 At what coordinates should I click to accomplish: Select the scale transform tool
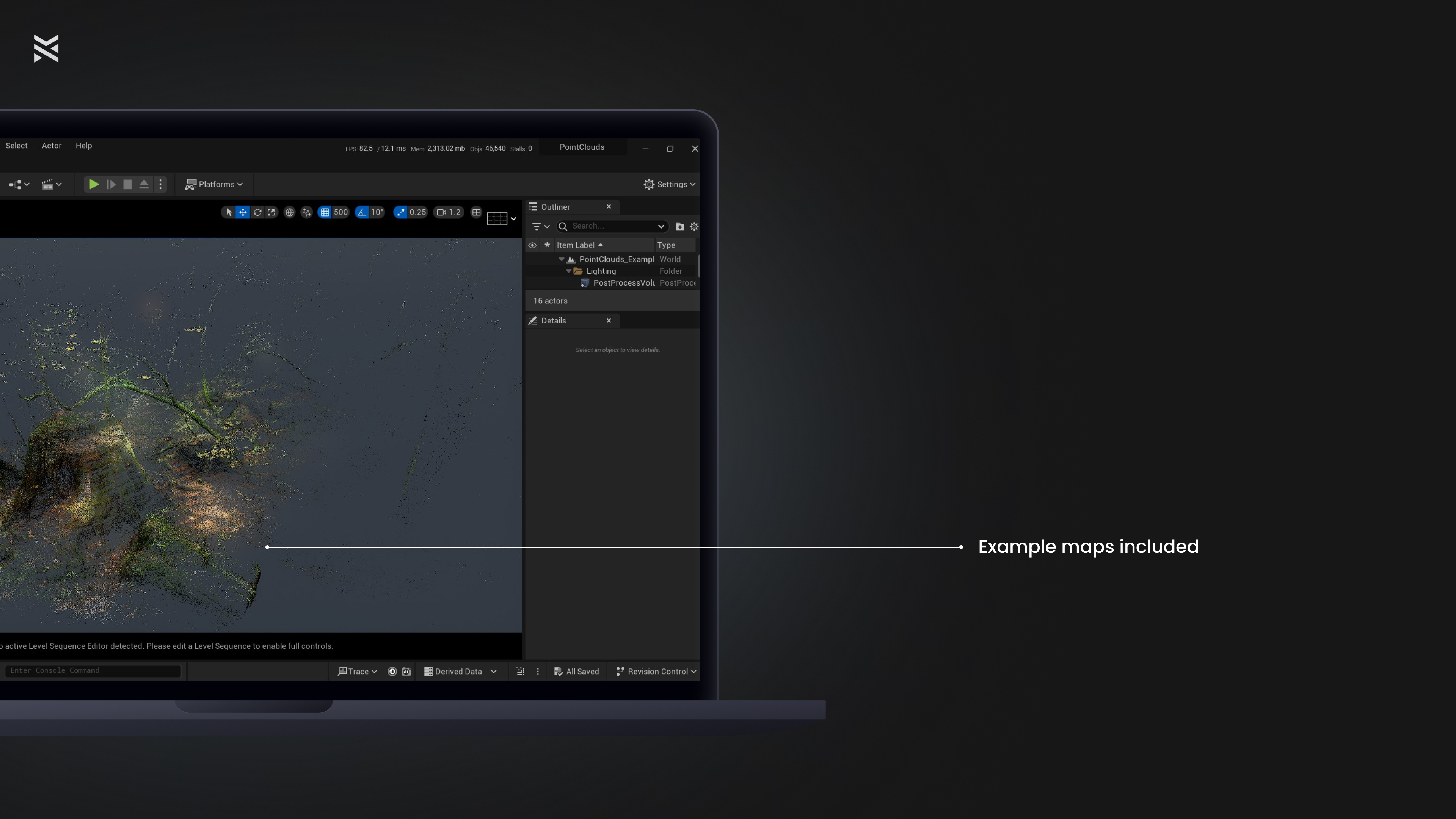click(x=271, y=212)
